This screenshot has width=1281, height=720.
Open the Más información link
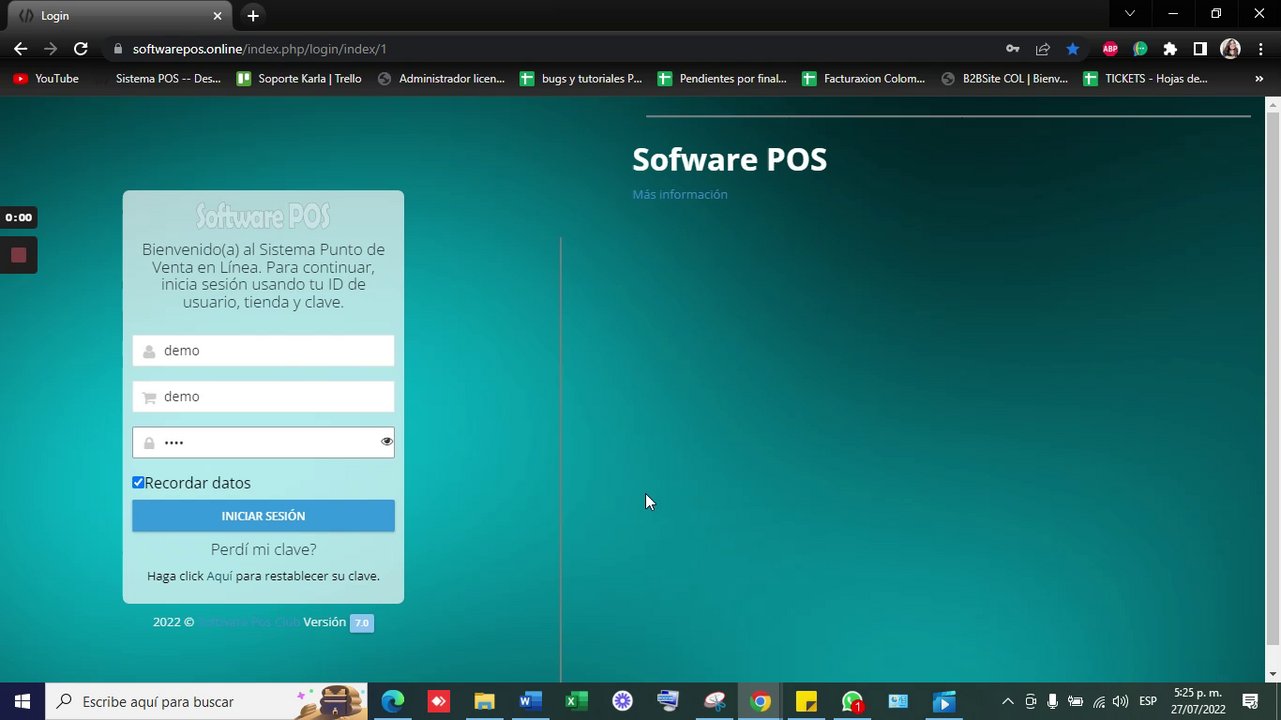[680, 194]
